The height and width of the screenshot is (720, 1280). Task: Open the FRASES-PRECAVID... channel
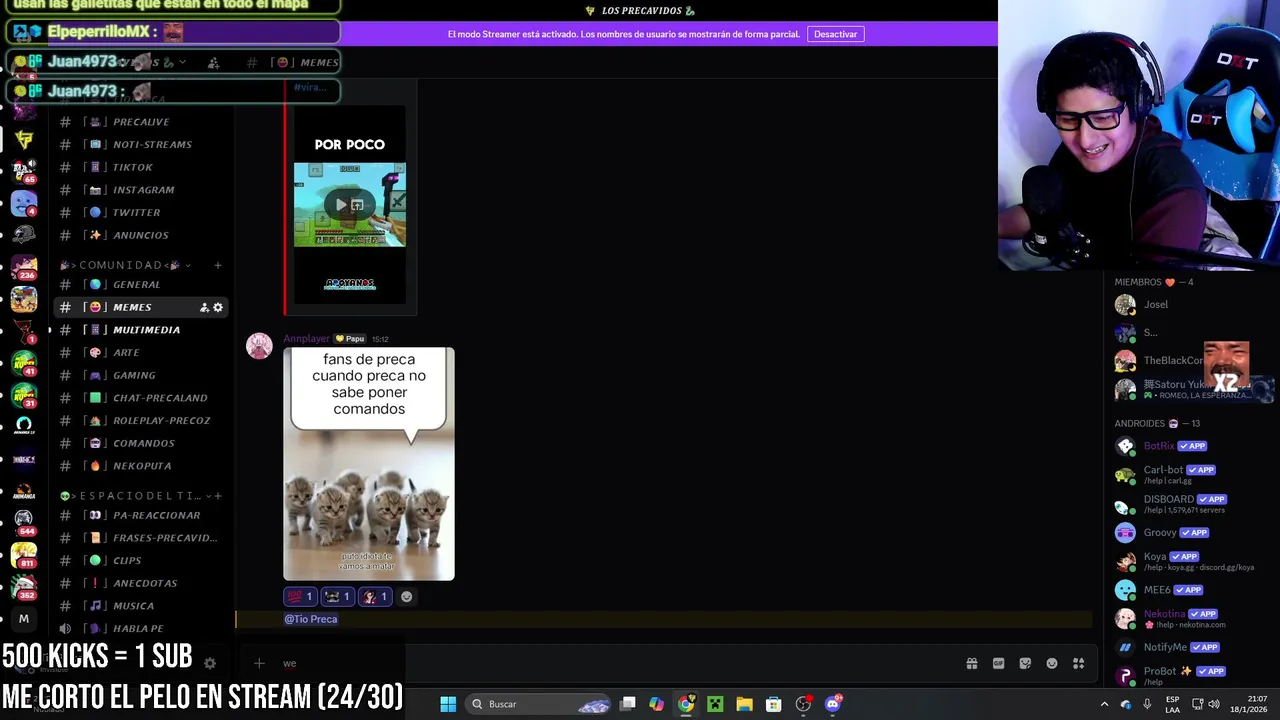141,538
